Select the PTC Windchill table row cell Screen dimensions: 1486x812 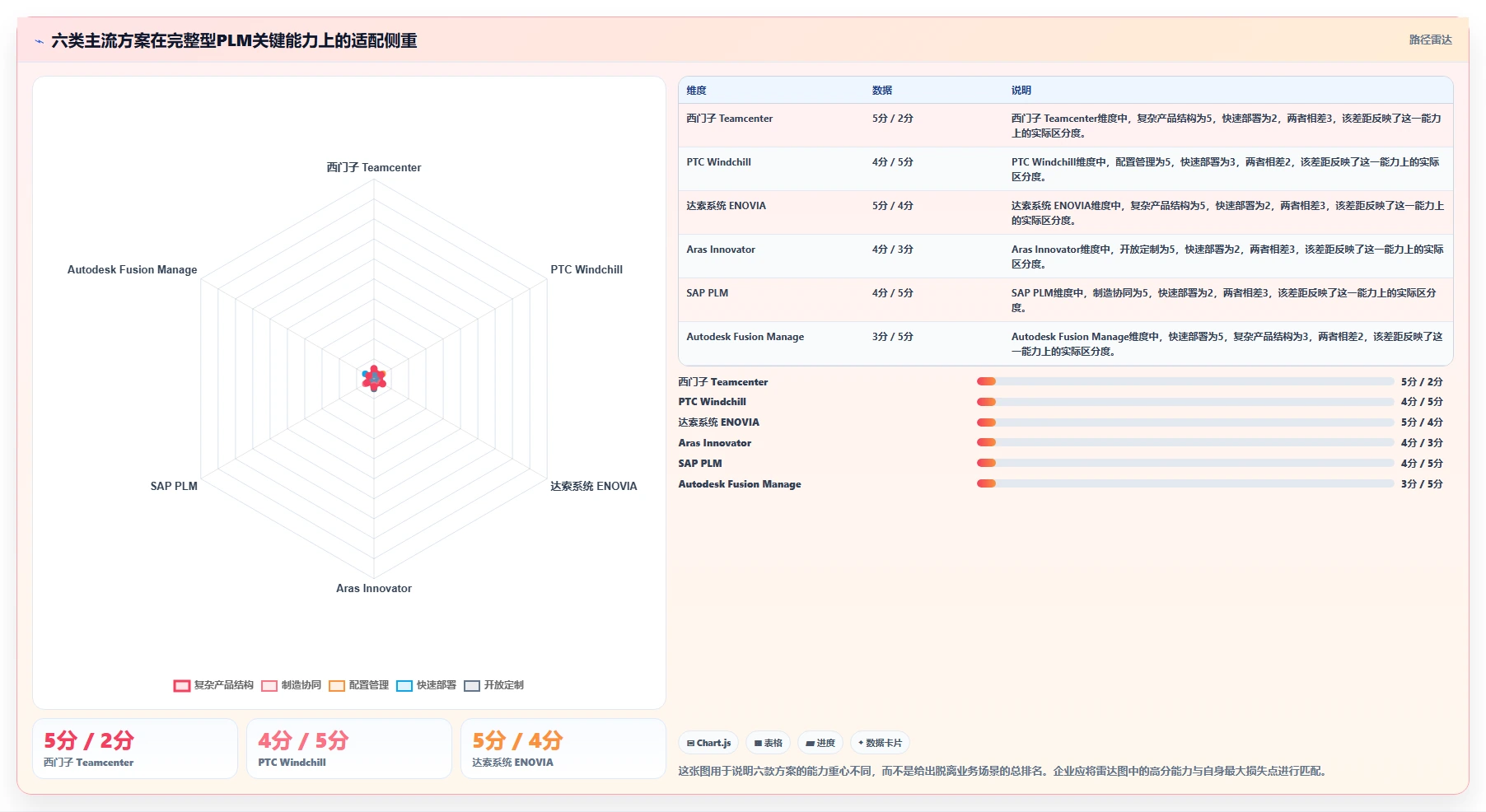pos(719,162)
